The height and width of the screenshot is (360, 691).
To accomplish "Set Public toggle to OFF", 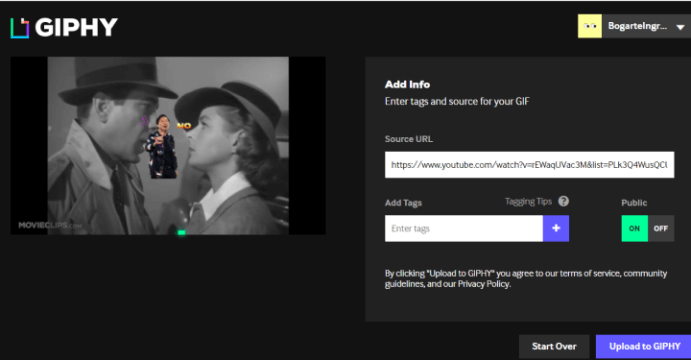I will 661,228.
